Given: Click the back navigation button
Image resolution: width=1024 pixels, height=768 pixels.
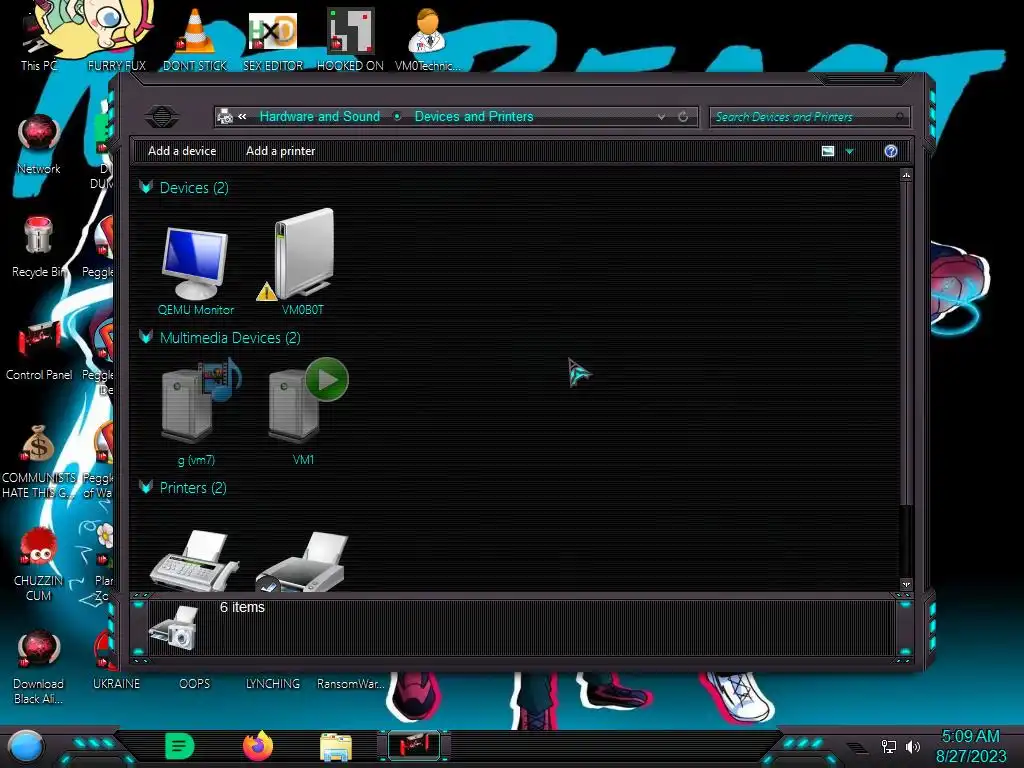Looking at the screenshot, I should (x=161, y=117).
